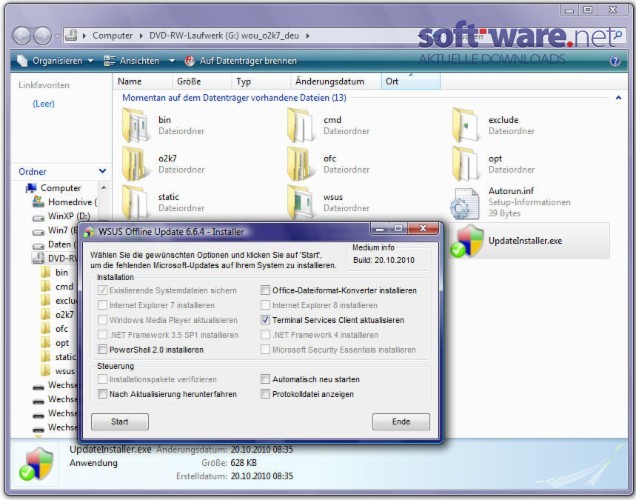Click Existierende Systemdateien sichern checkbox
The height and width of the screenshot is (500, 636).
click(x=103, y=290)
